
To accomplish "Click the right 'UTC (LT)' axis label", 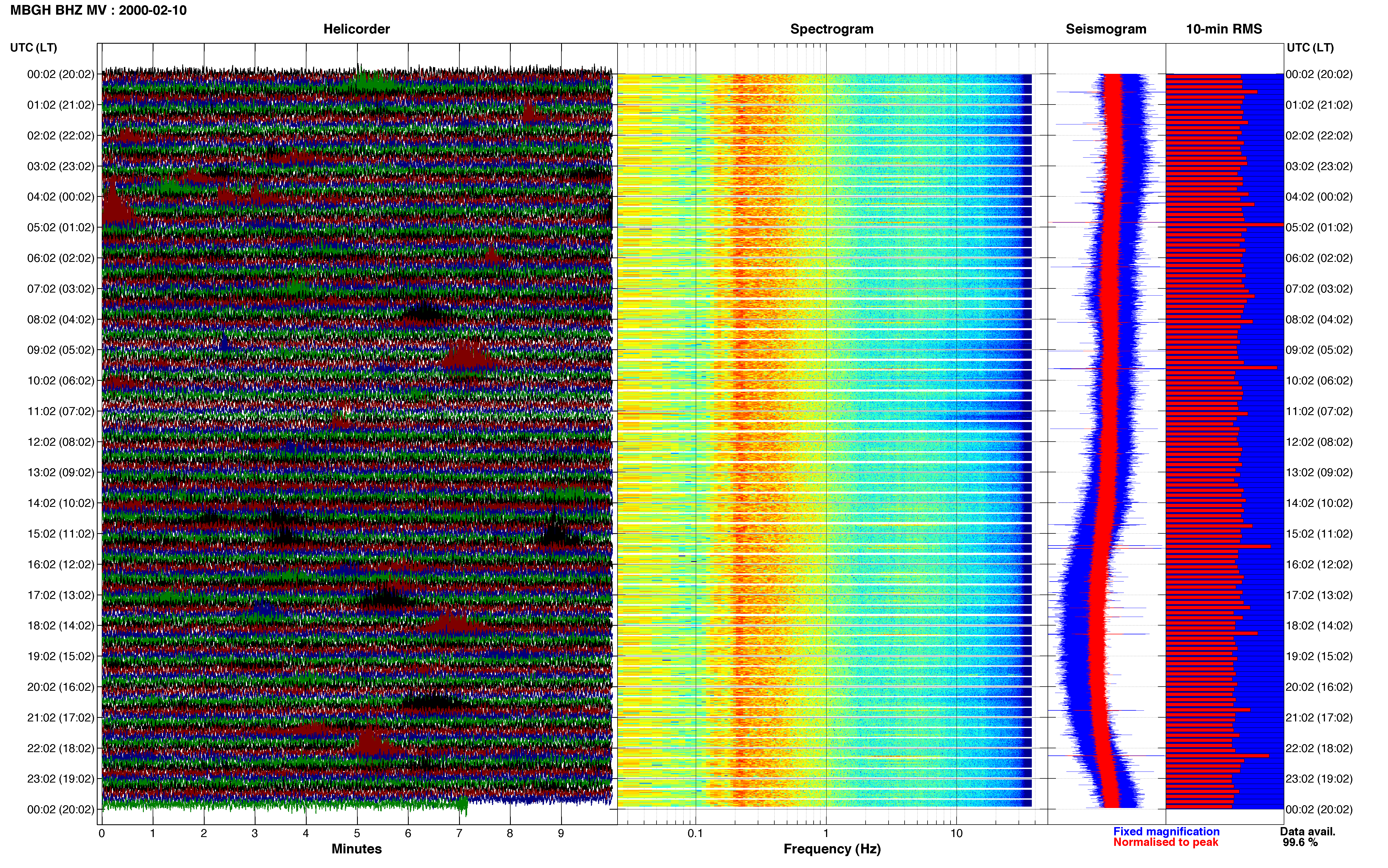I will click(x=1310, y=48).
